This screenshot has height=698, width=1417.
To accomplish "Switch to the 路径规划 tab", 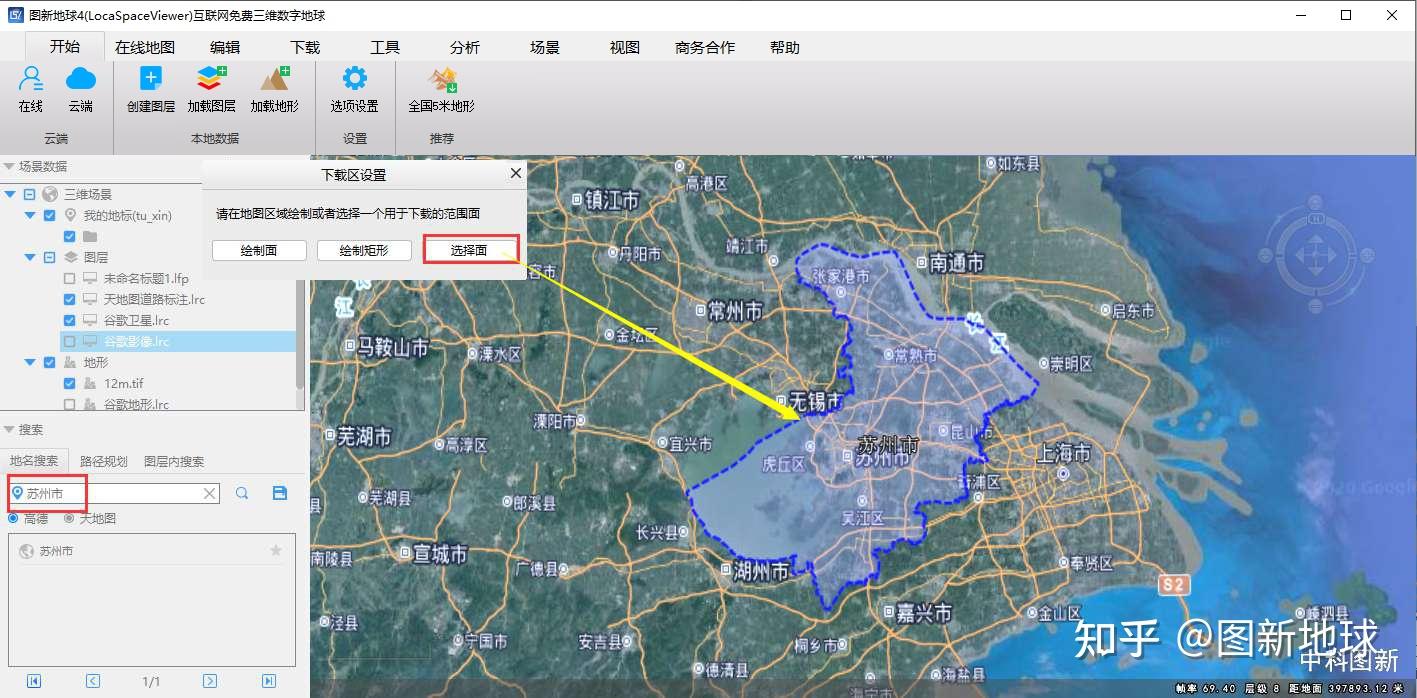I will pos(104,461).
